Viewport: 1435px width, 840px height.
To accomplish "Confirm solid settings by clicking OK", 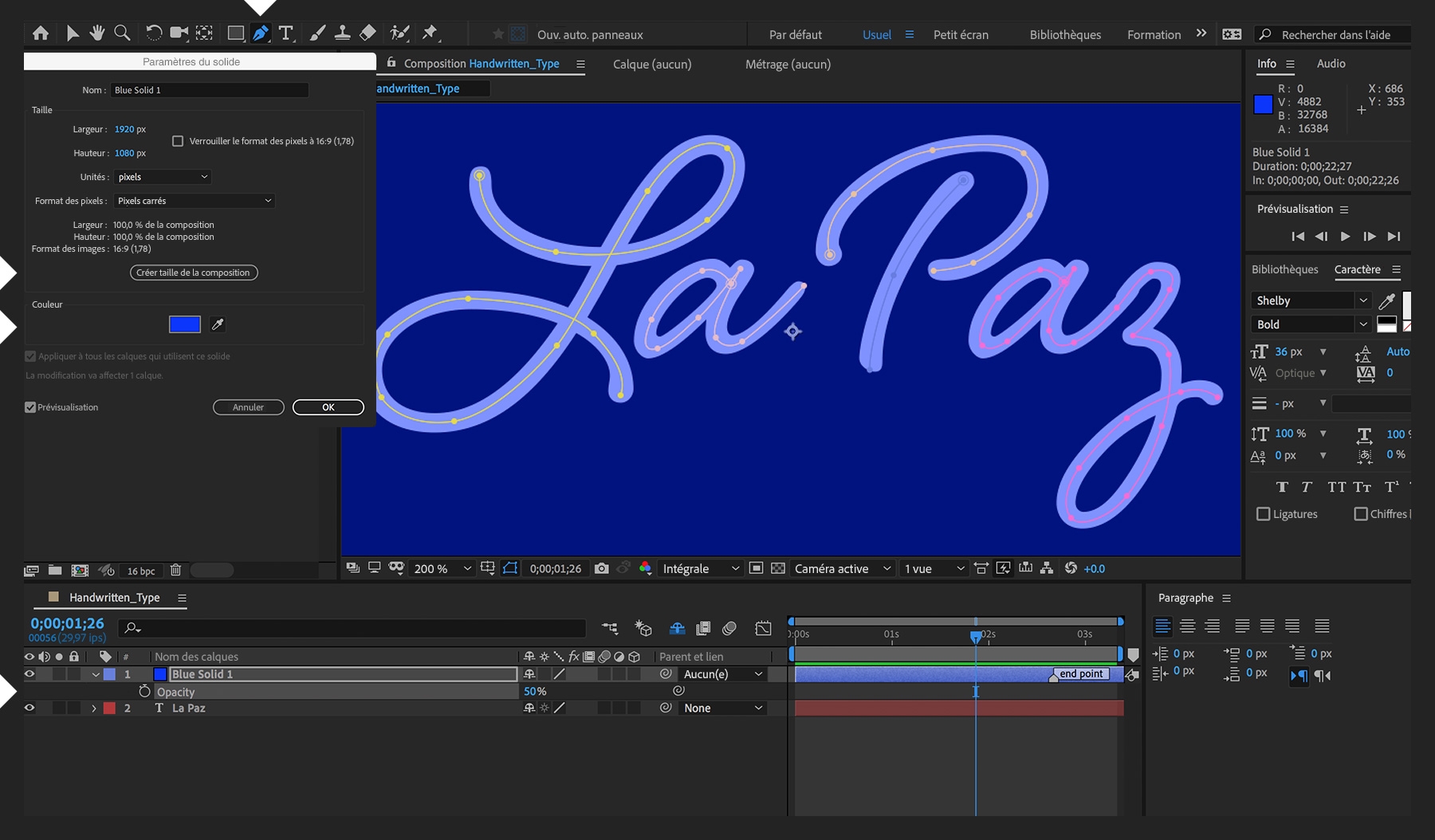I will coord(328,406).
